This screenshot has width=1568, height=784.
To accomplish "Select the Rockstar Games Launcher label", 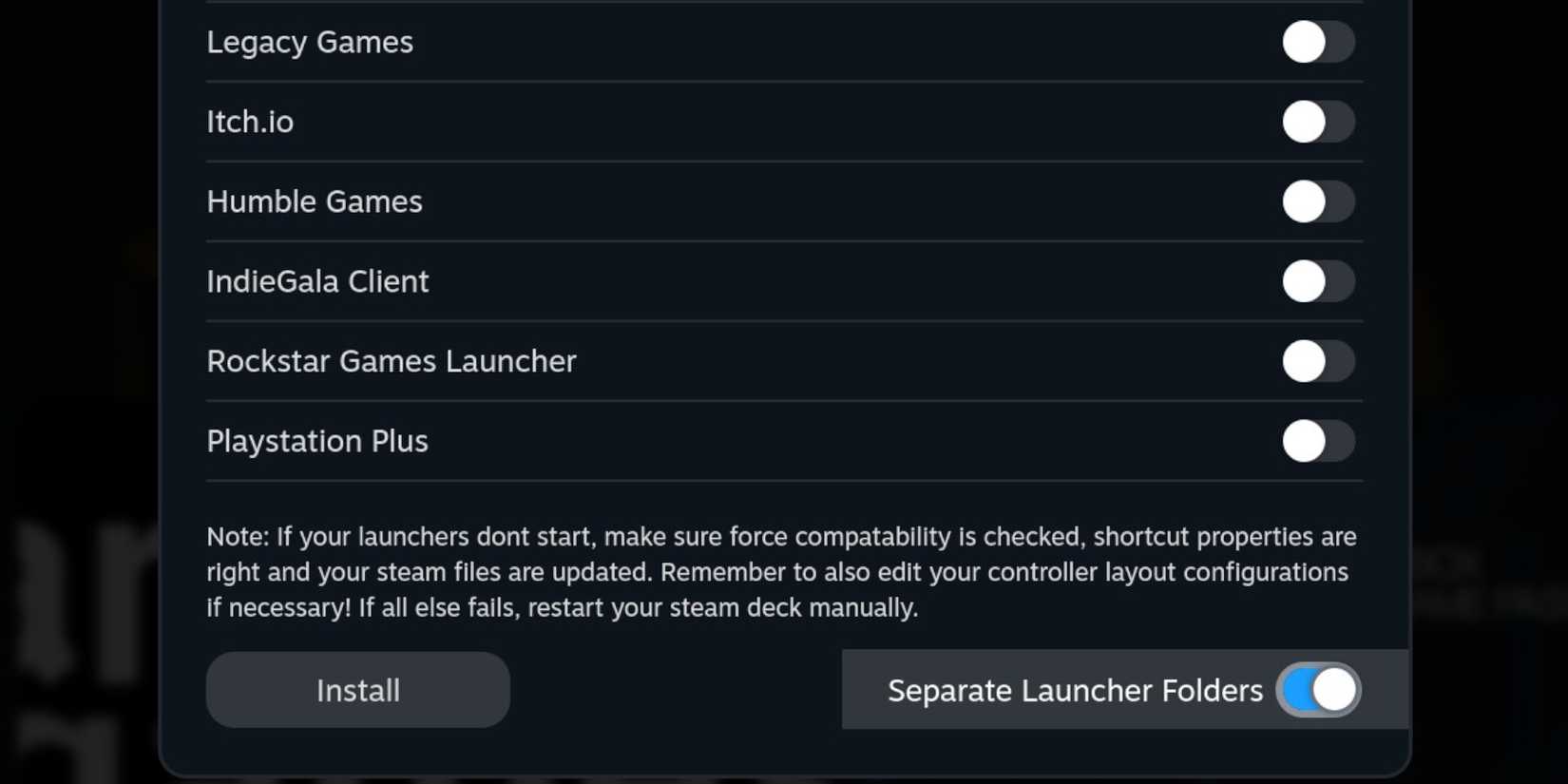I will 392,361.
